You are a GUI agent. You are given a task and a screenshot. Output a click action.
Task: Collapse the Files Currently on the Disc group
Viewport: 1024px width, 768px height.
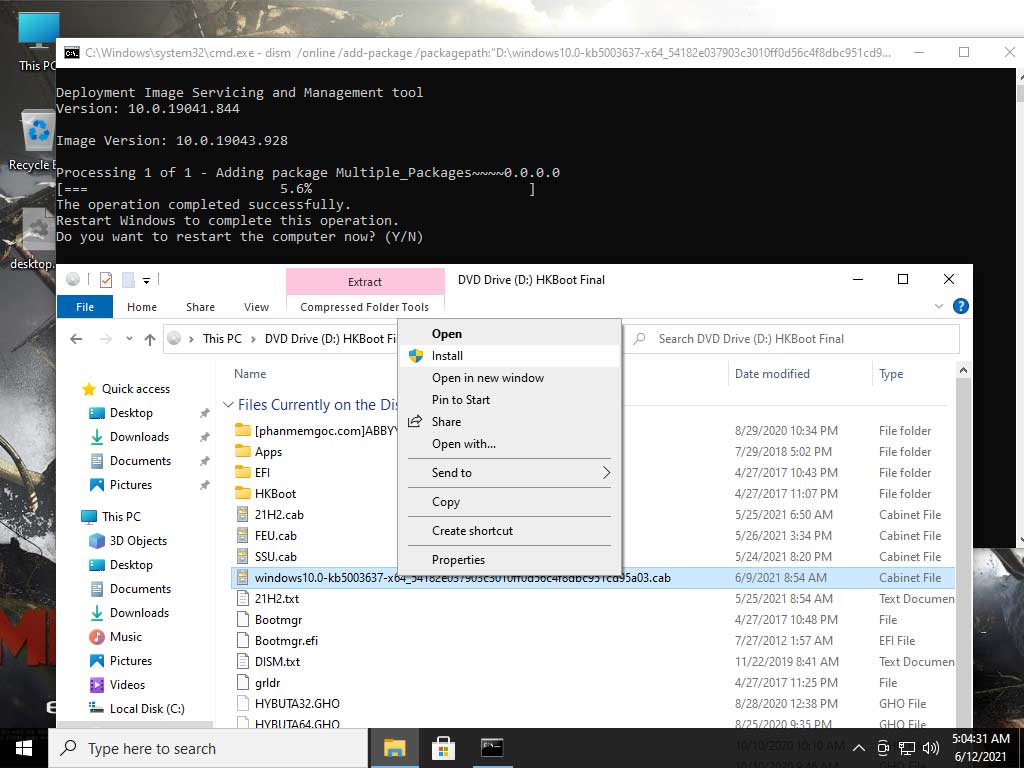[229, 405]
